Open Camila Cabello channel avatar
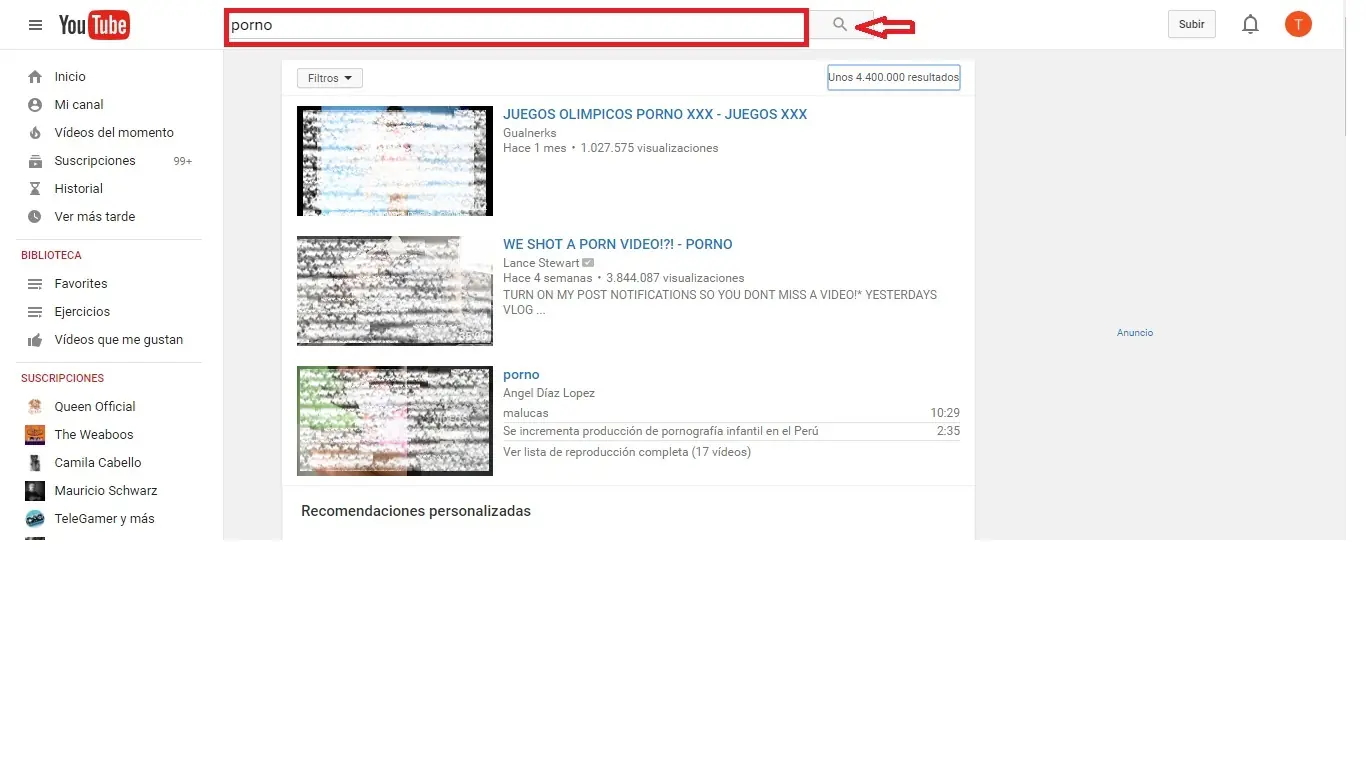Screen dimensions: 1366x768 click(x=35, y=463)
